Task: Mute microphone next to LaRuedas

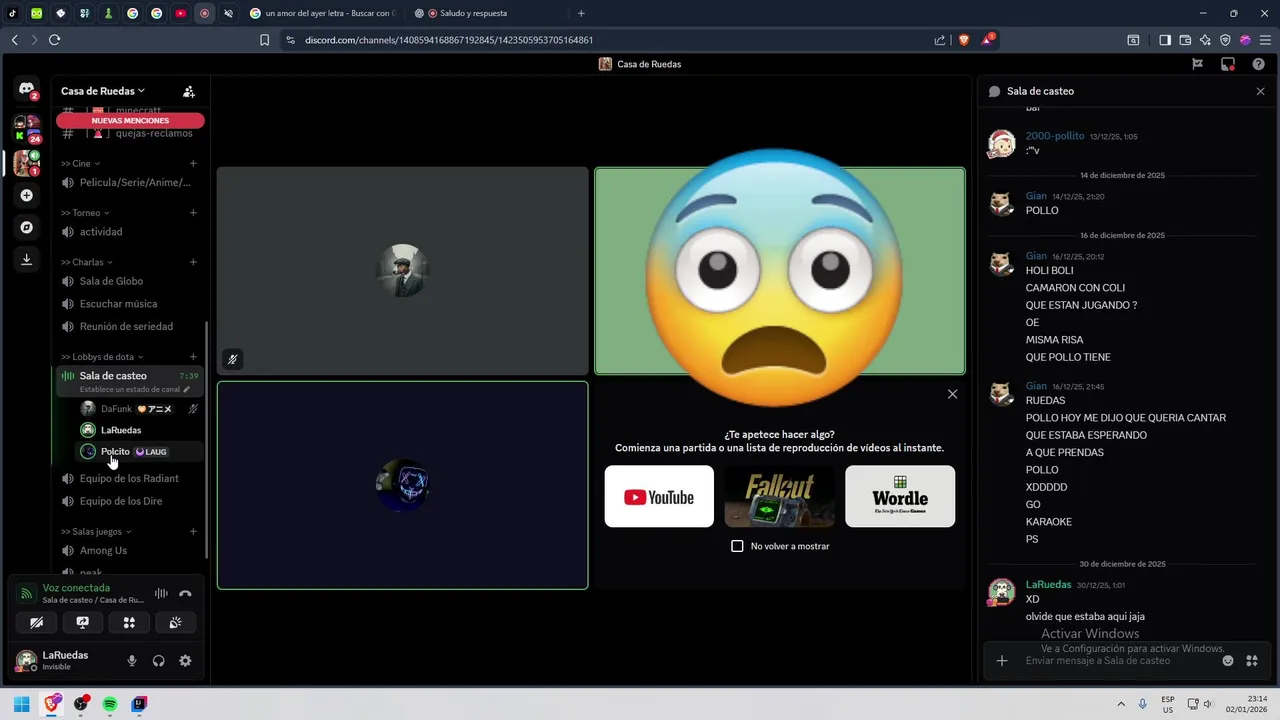Action: pyautogui.click(x=131, y=660)
